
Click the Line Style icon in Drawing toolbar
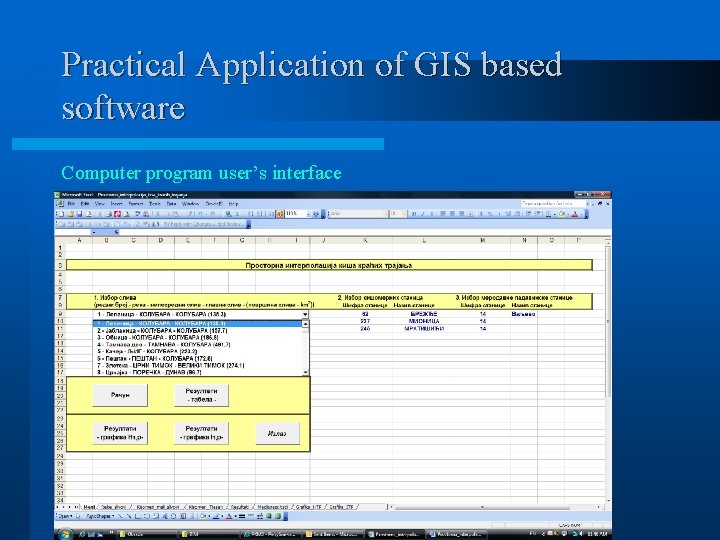tap(242, 516)
